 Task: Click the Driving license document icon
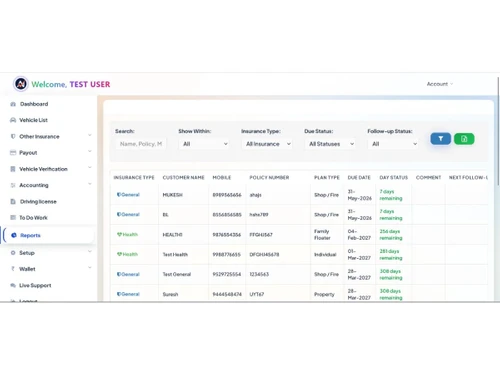pos(13,201)
